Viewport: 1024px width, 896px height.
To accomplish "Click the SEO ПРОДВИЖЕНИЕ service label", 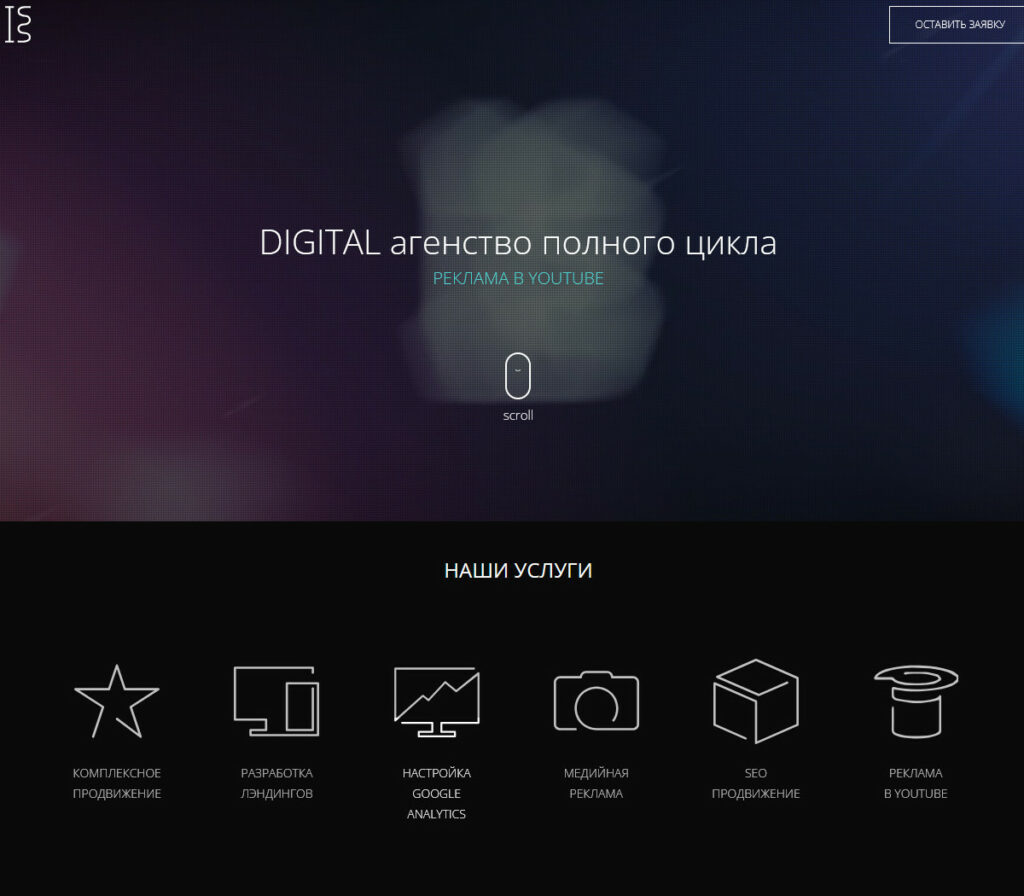I will (x=756, y=783).
